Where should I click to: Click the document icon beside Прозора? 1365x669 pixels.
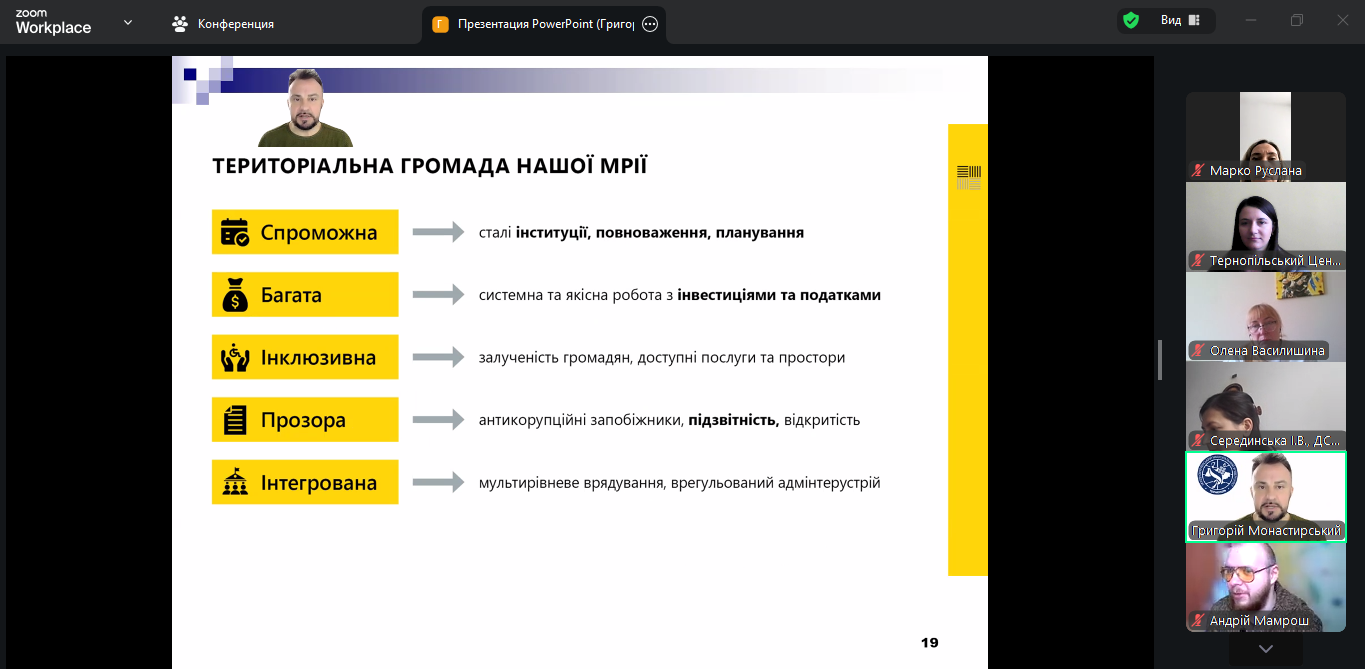click(x=235, y=420)
